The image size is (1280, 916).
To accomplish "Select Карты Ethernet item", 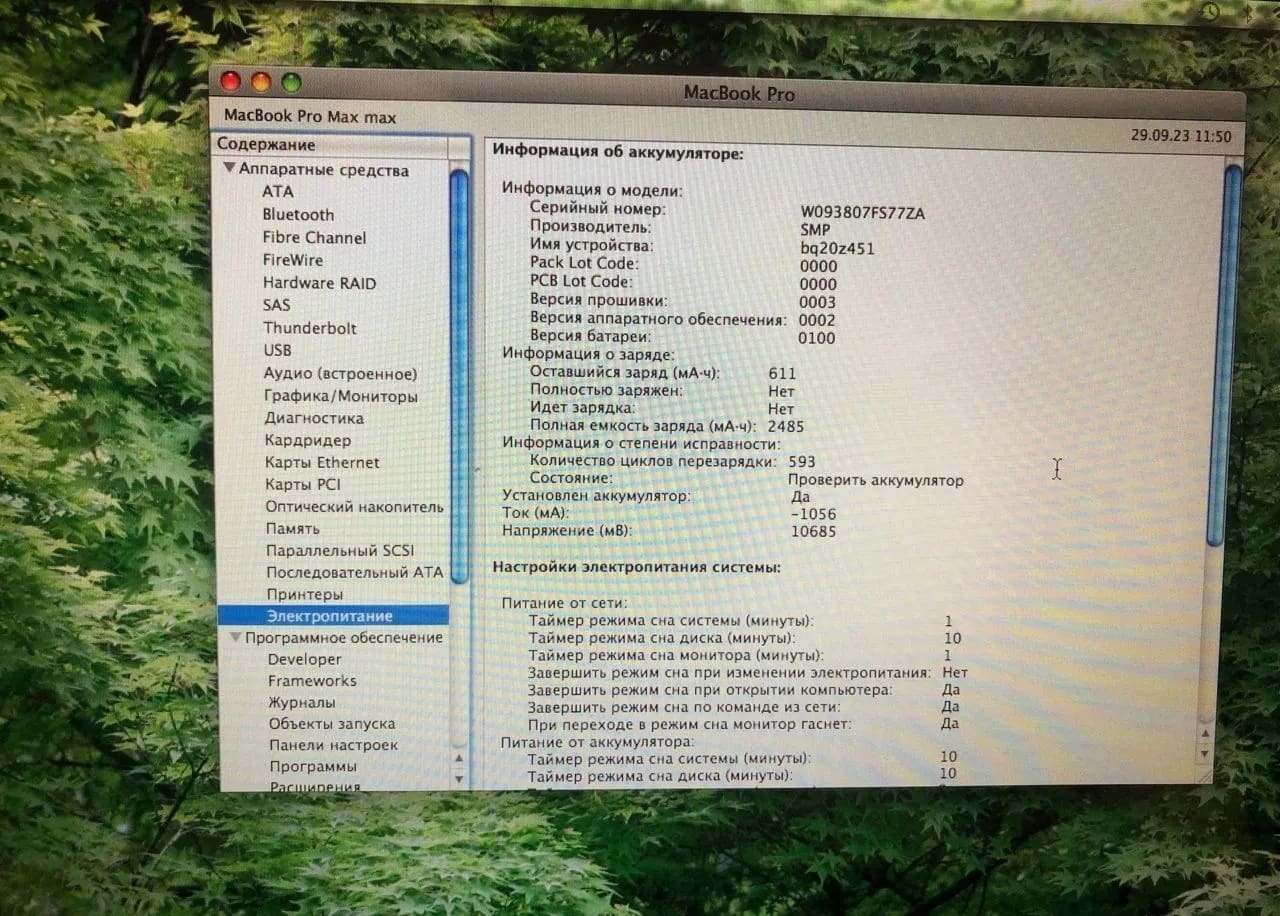I will pos(322,462).
